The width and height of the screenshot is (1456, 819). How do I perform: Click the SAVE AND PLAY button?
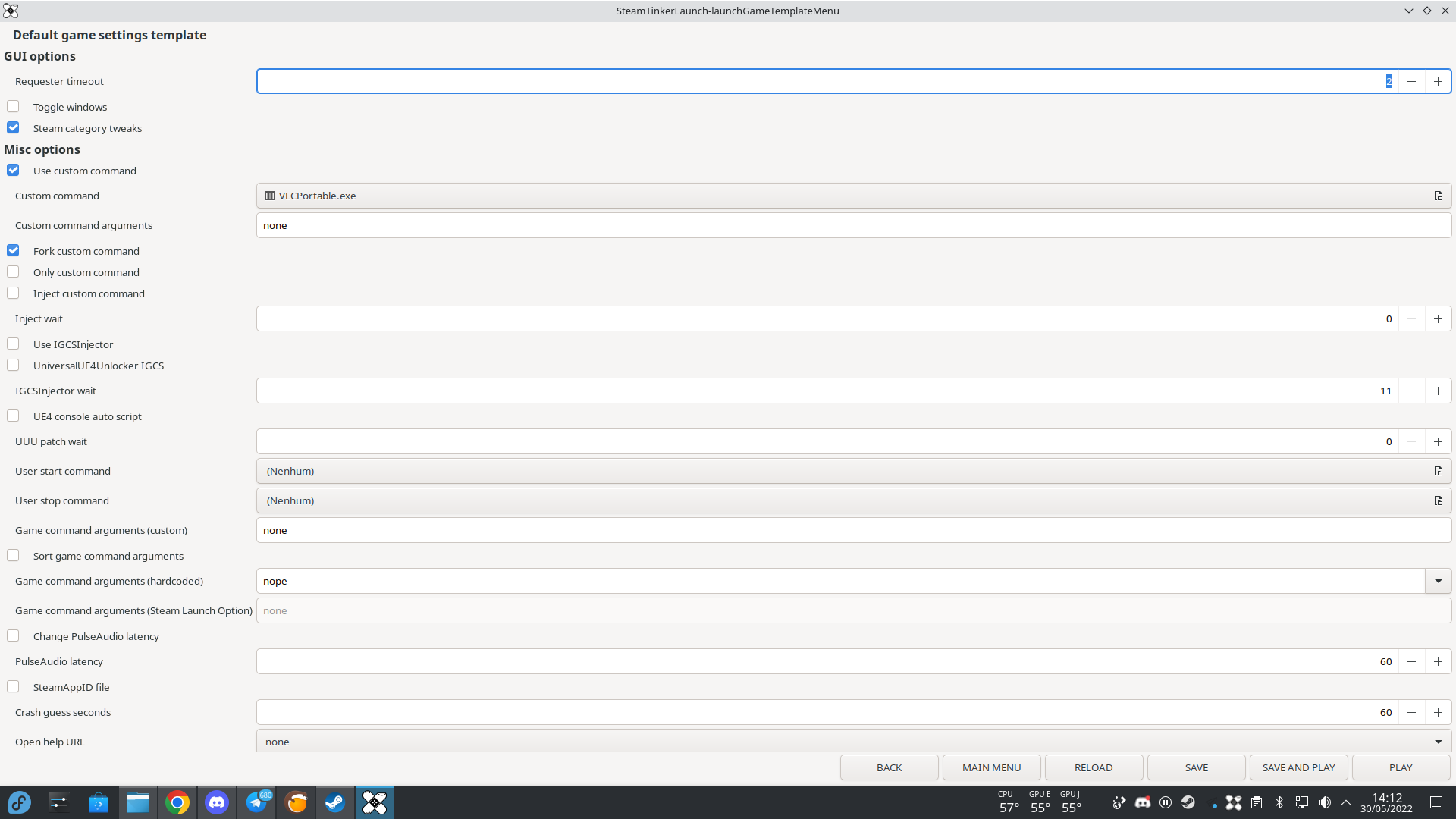(1298, 767)
